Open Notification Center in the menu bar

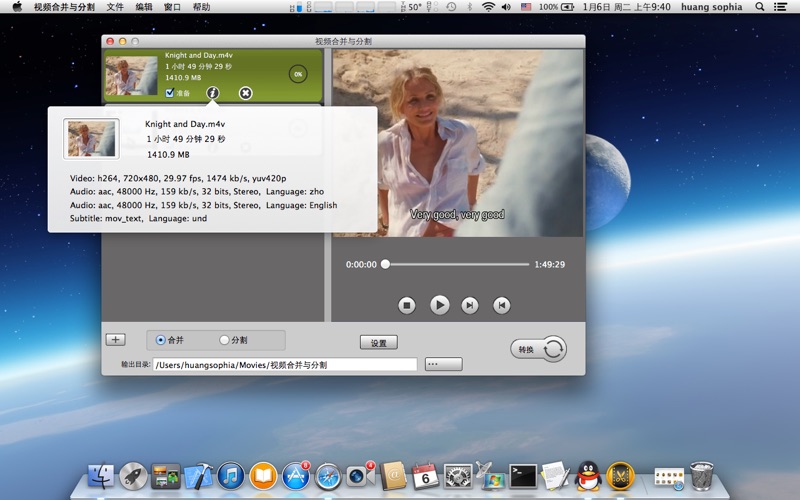tap(780, 7)
